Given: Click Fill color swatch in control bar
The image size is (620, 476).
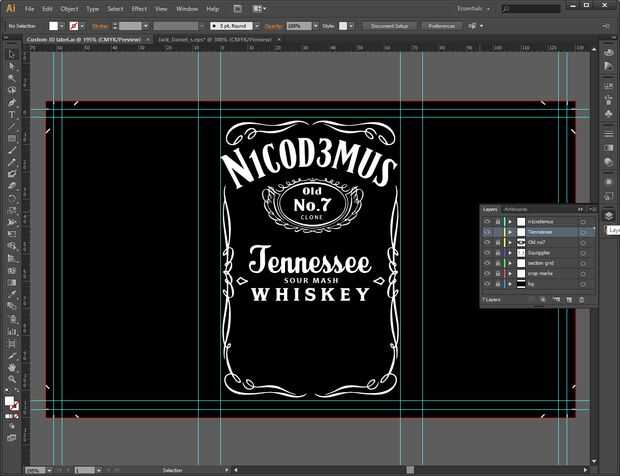Looking at the screenshot, I should (x=53, y=26).
